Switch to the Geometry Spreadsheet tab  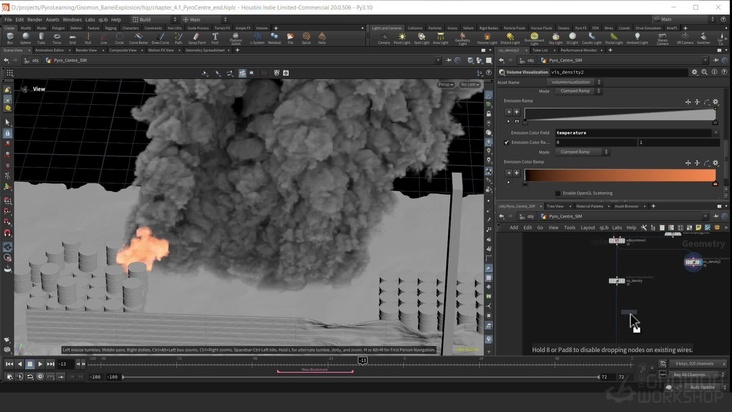[x=205, y=50]
